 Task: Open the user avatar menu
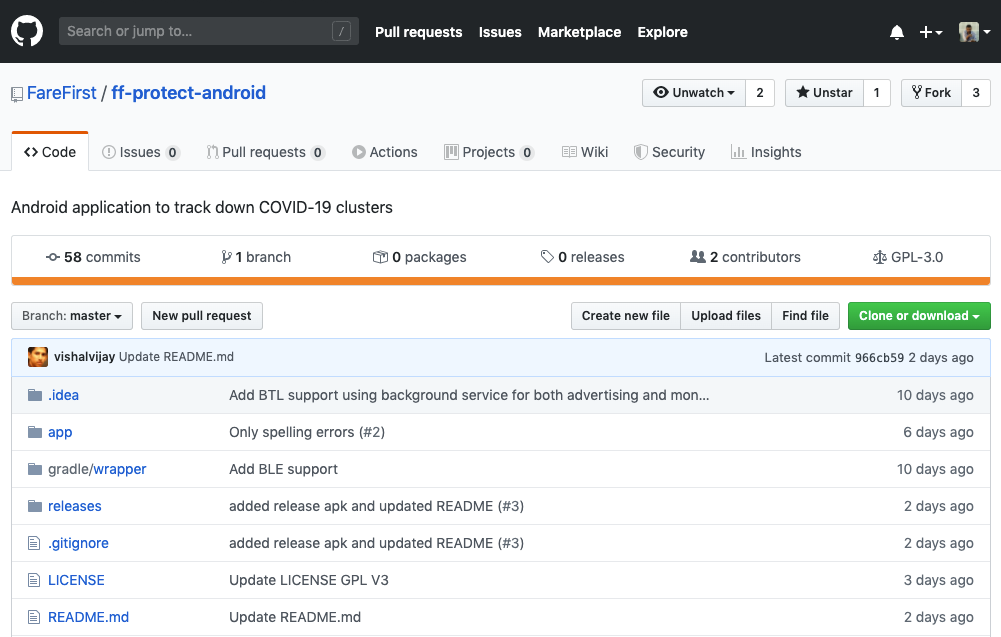974,32
